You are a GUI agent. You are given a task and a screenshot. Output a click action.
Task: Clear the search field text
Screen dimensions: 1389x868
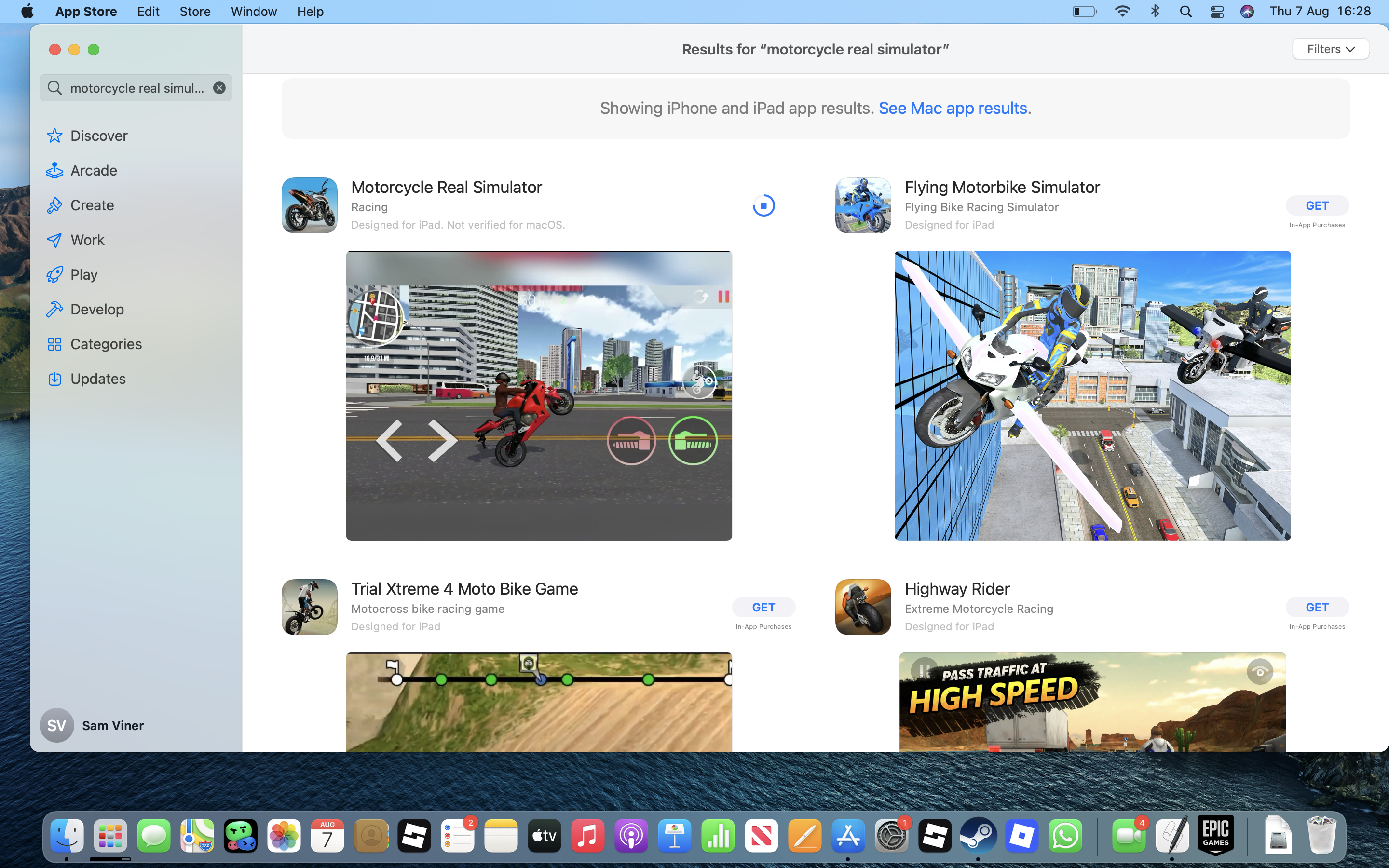[x=219, y=88]
